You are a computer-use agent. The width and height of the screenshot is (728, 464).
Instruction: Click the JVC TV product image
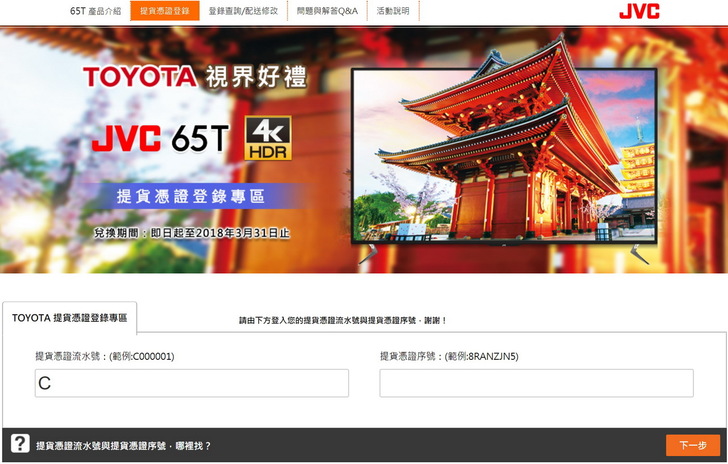504,156
